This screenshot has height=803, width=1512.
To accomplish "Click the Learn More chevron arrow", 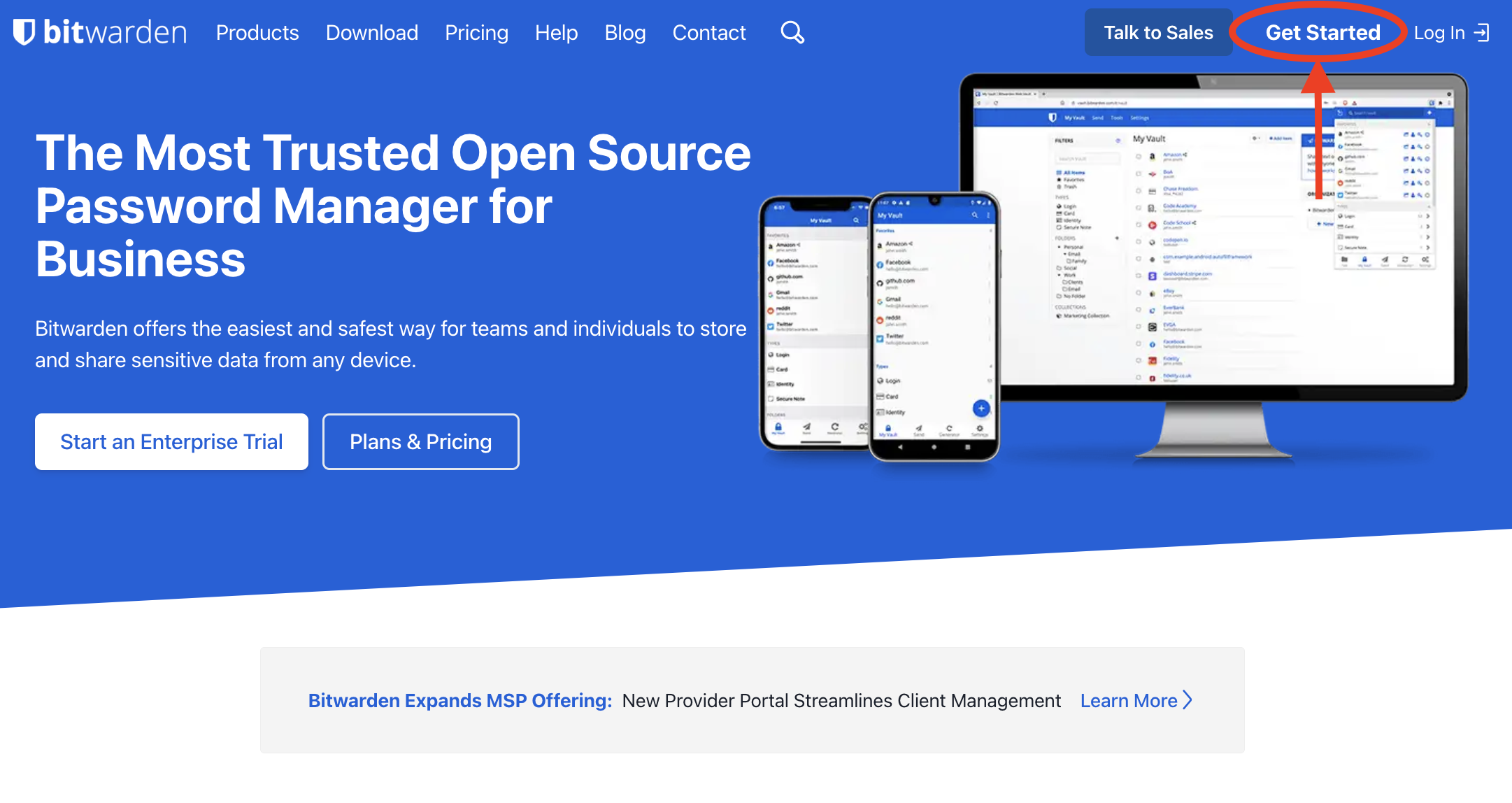I will pyautogui.click(x=1188, y=700).
